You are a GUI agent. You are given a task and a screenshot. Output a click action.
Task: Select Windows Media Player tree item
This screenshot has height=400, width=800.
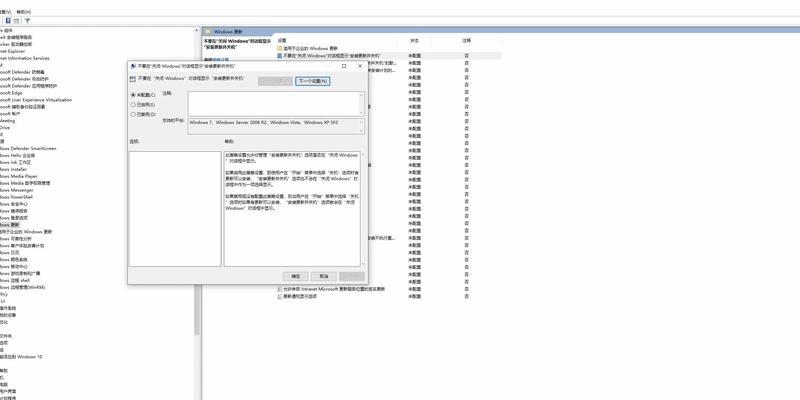coord(18,176)
